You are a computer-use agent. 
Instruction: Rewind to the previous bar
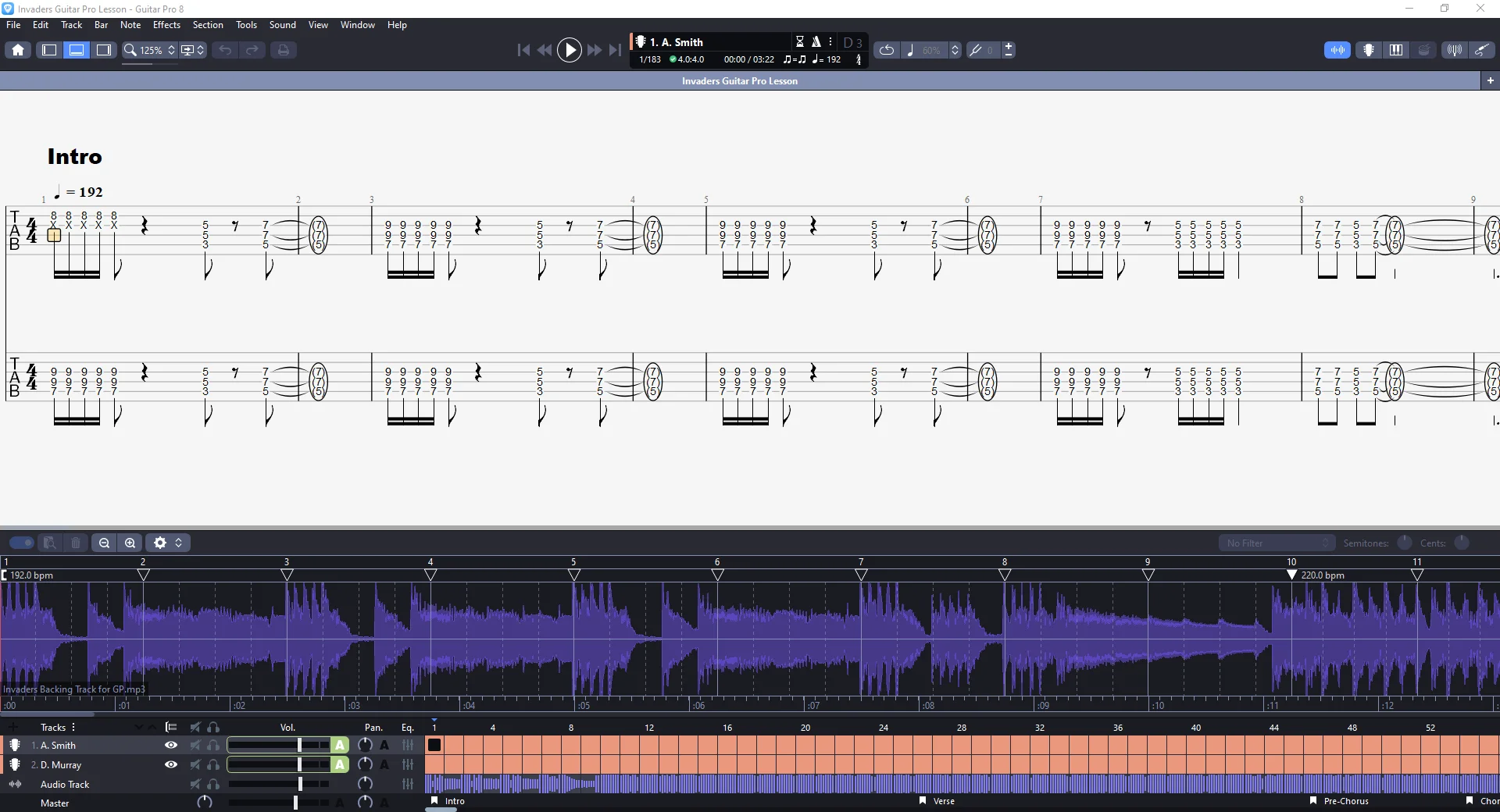coord(545,50)
